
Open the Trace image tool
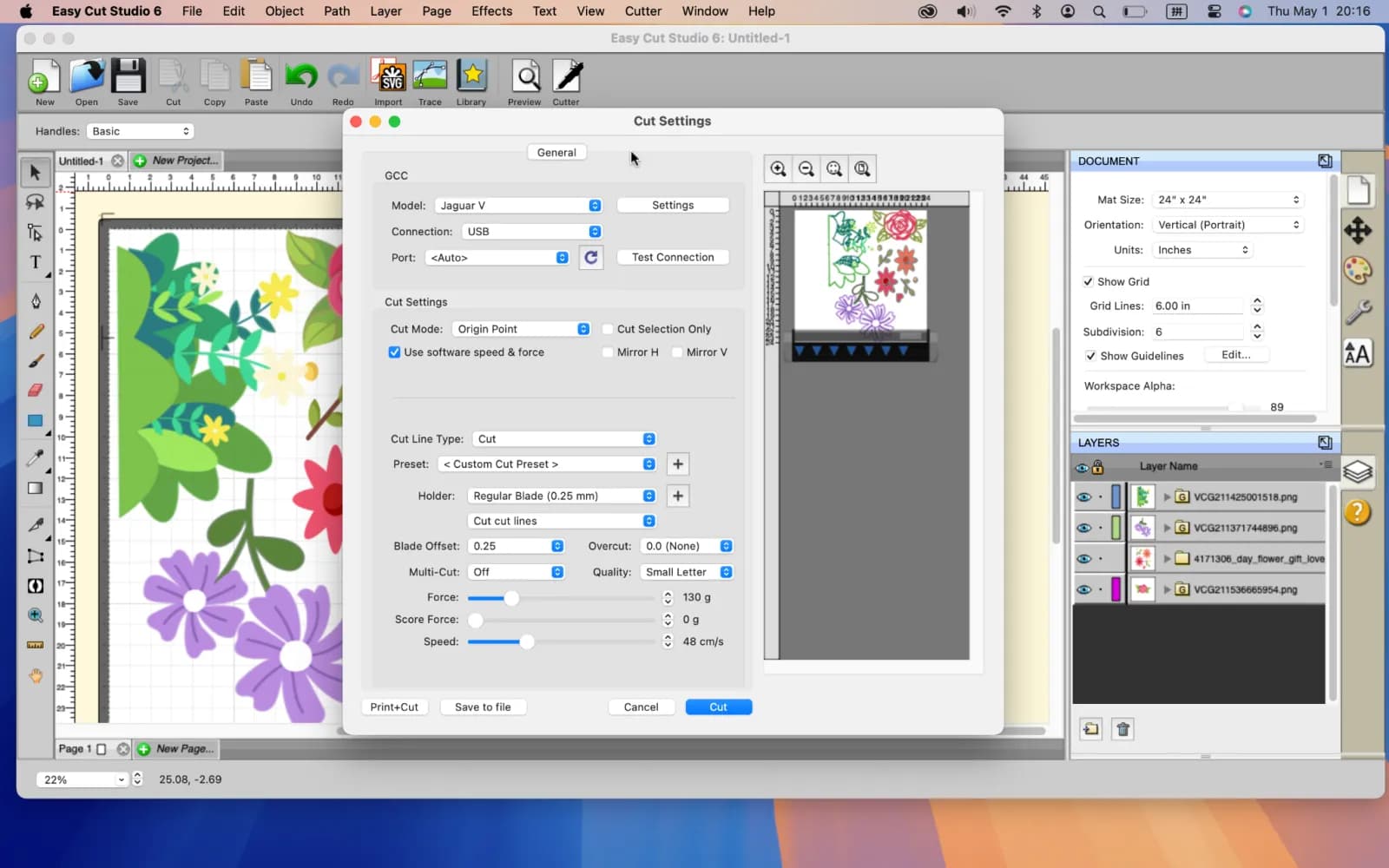(x=430, y=77)
